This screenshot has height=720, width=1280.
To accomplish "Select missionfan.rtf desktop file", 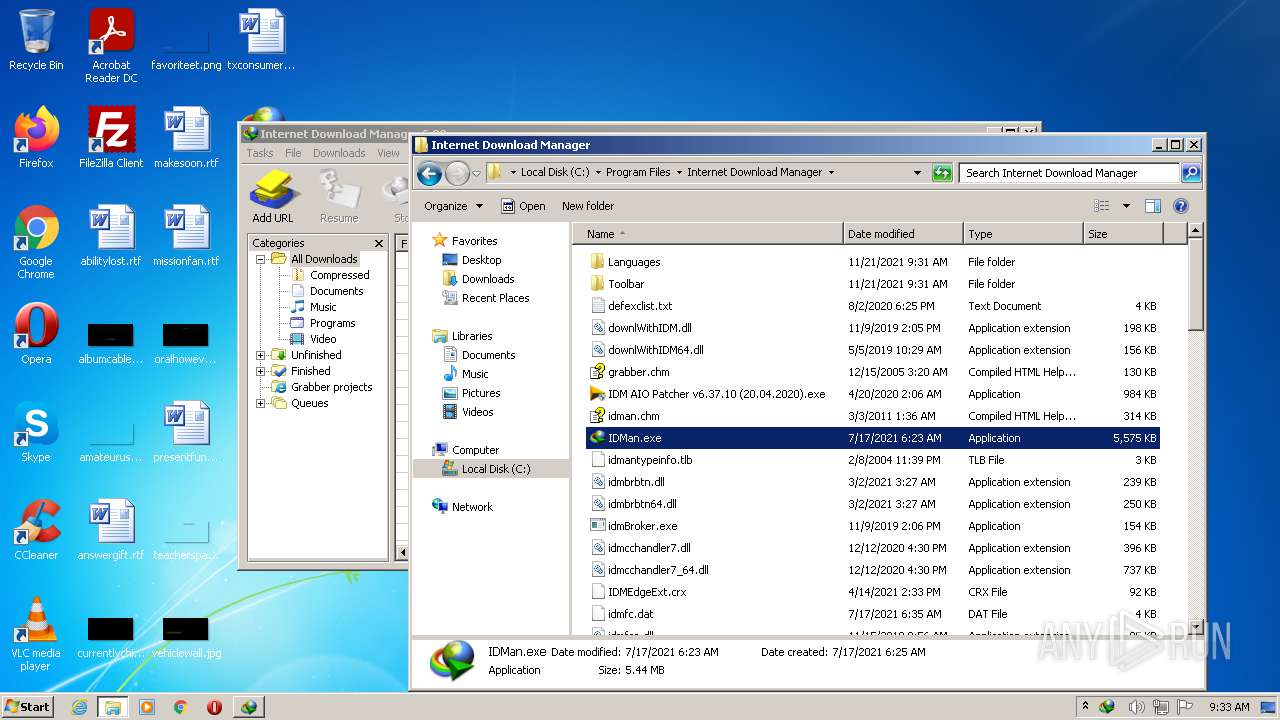I will tap(186, 236).
